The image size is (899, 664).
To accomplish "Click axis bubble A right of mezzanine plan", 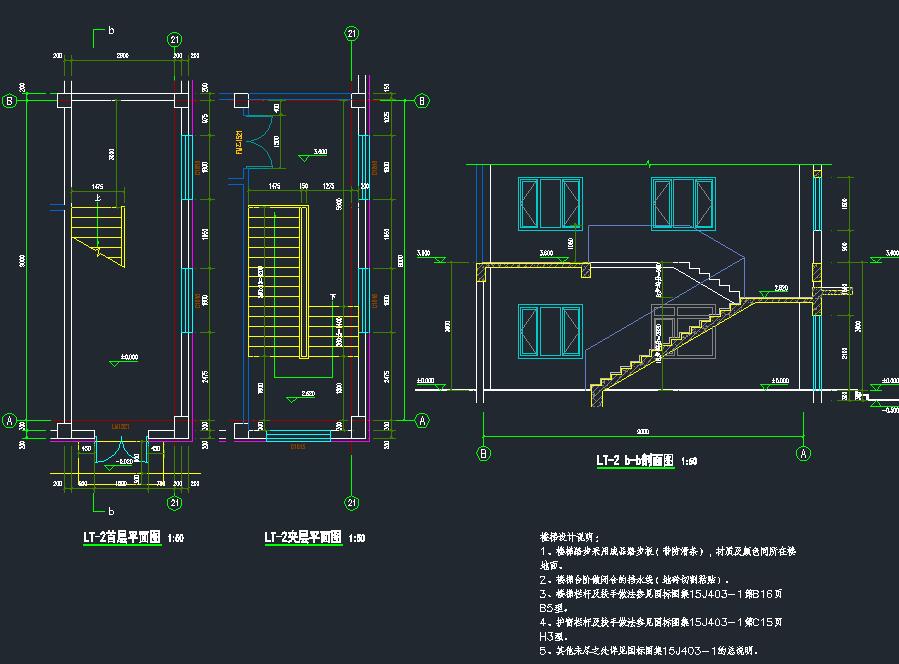I will (422, 421).
